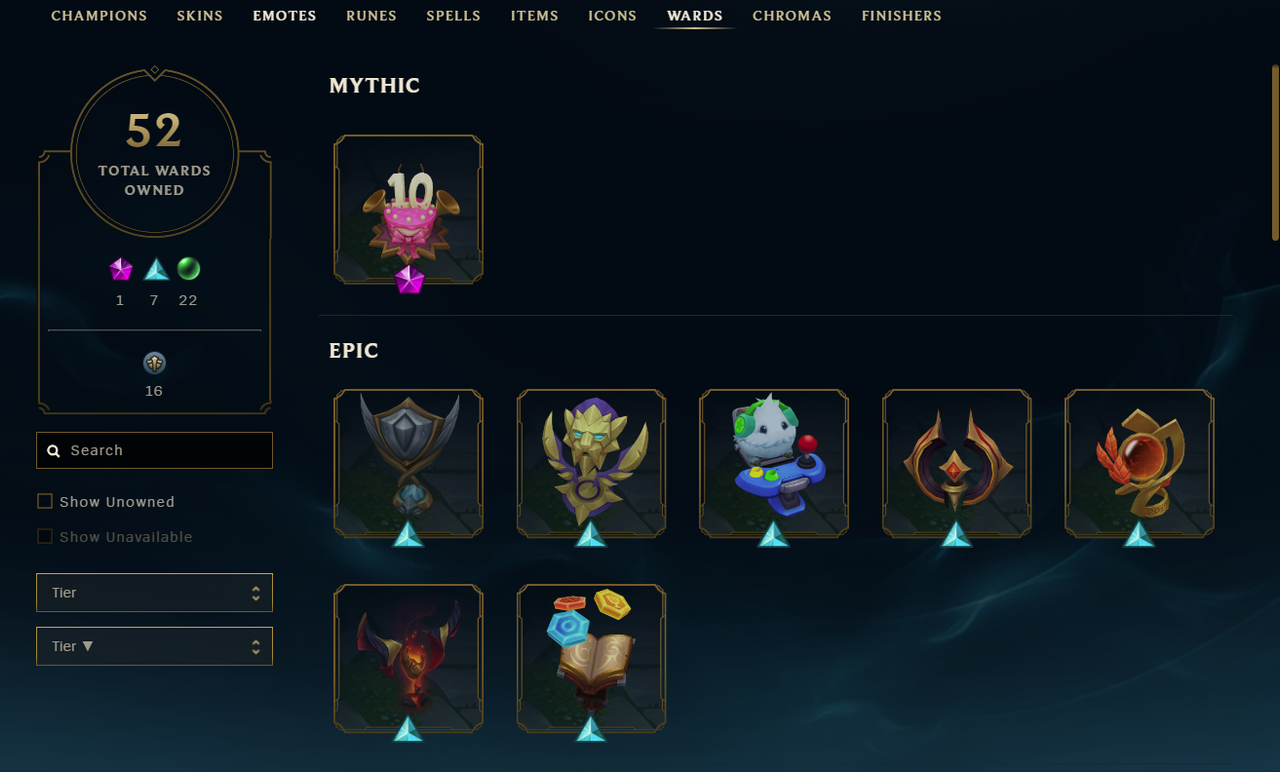
Task: Select the red crescent ring ward
Action: point(957,463)
